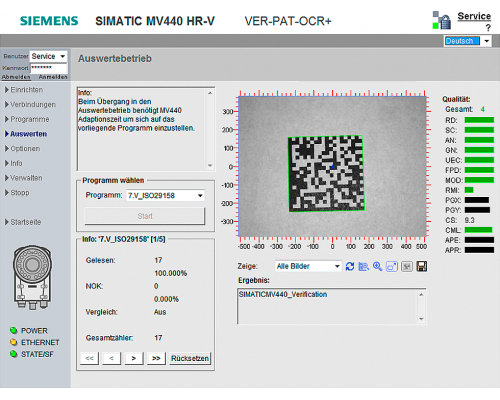Expand the Programm 7.V_ISO29158 dropdown
The height and width of the screenshot is (400, 500).
click(165, 196)
